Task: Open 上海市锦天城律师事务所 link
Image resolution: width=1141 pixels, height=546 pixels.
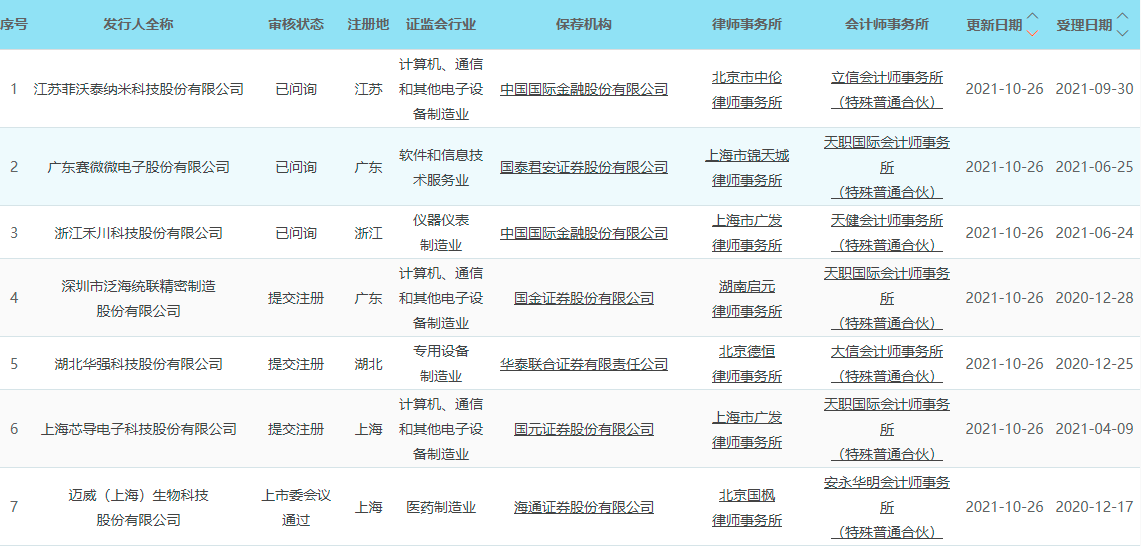Action: click(747, 167)
